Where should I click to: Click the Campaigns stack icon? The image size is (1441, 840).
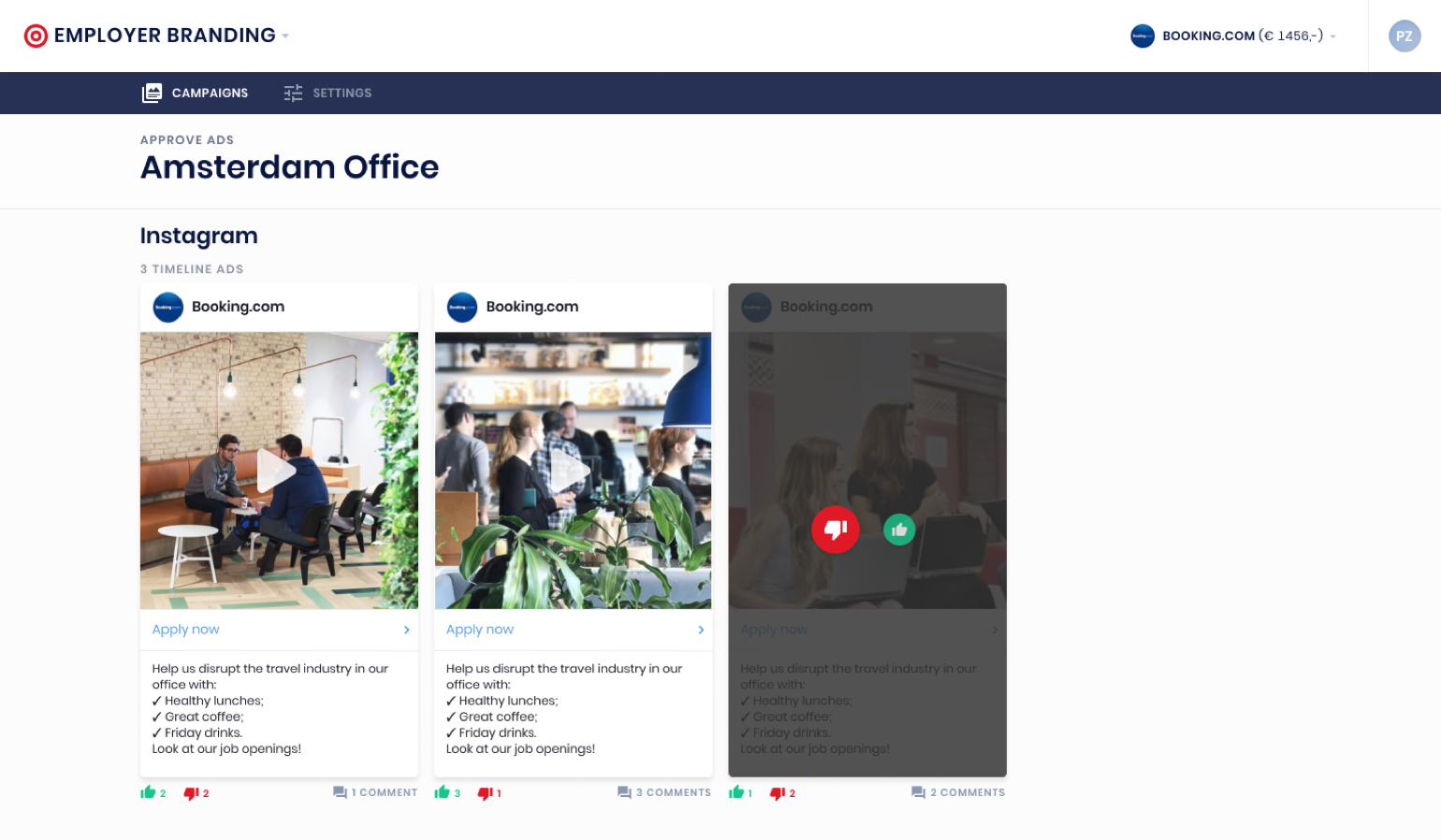(x=152, y=93)
